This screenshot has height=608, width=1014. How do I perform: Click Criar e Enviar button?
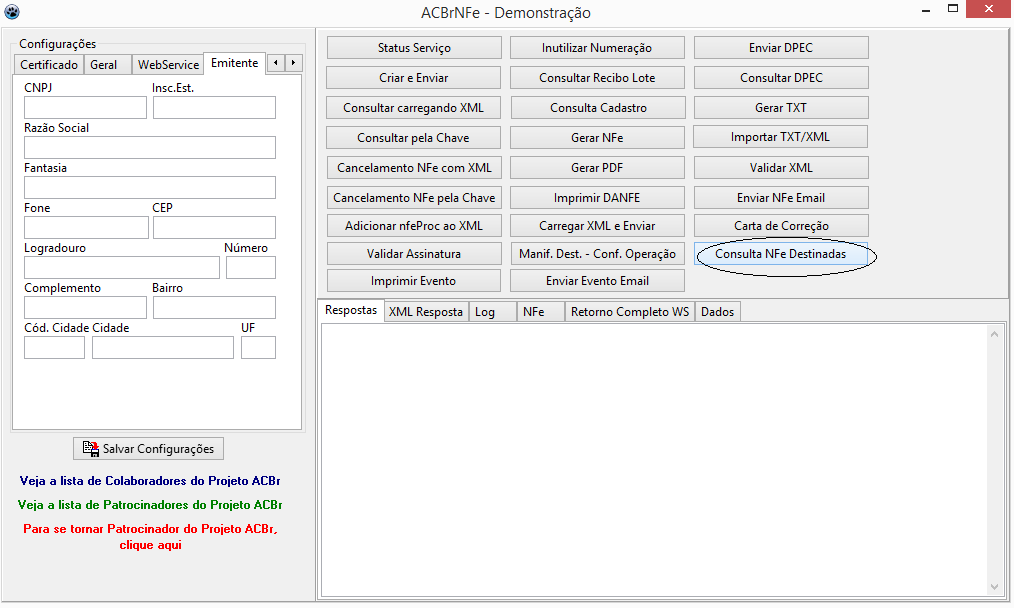414,78
